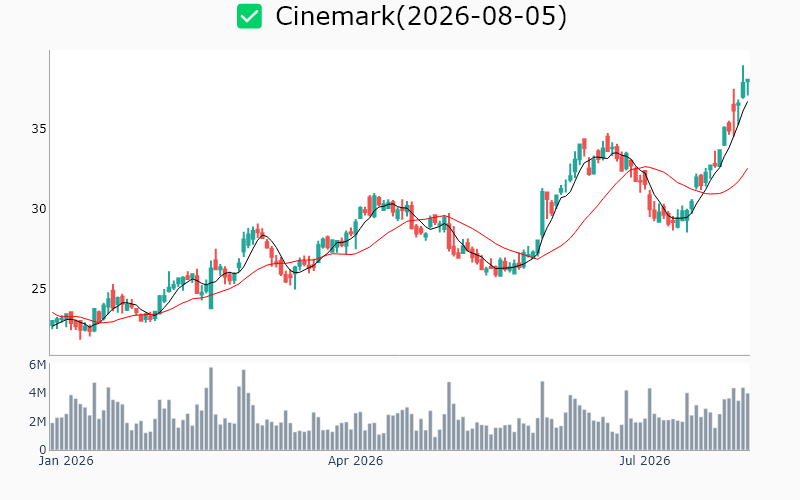
Task: Click the 30 price axis label
Action: coord(39,209)
